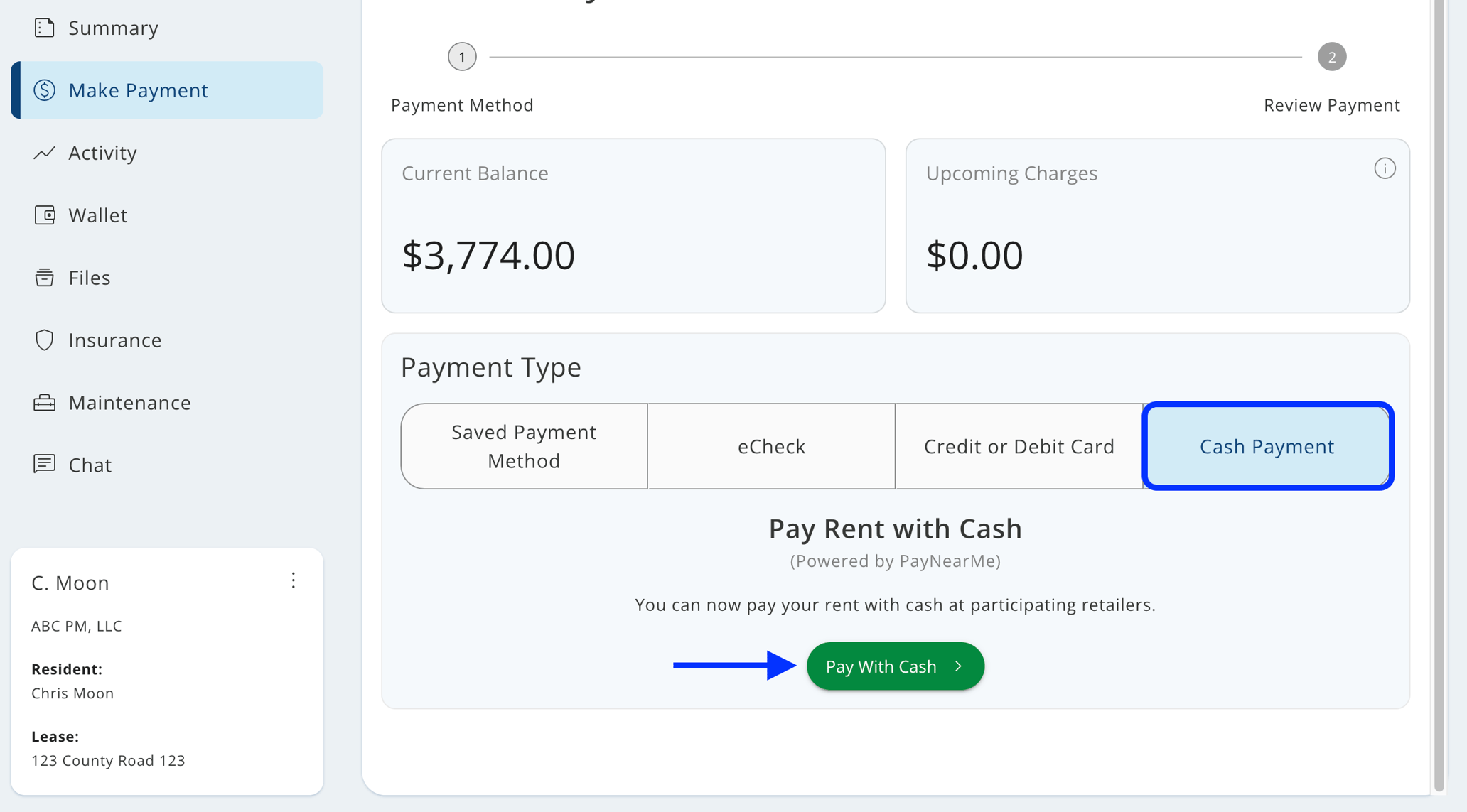This screenshot has width=1467, height=812.
Task: Click step 2 Review Payment marker
Action: coord(1332,57)
